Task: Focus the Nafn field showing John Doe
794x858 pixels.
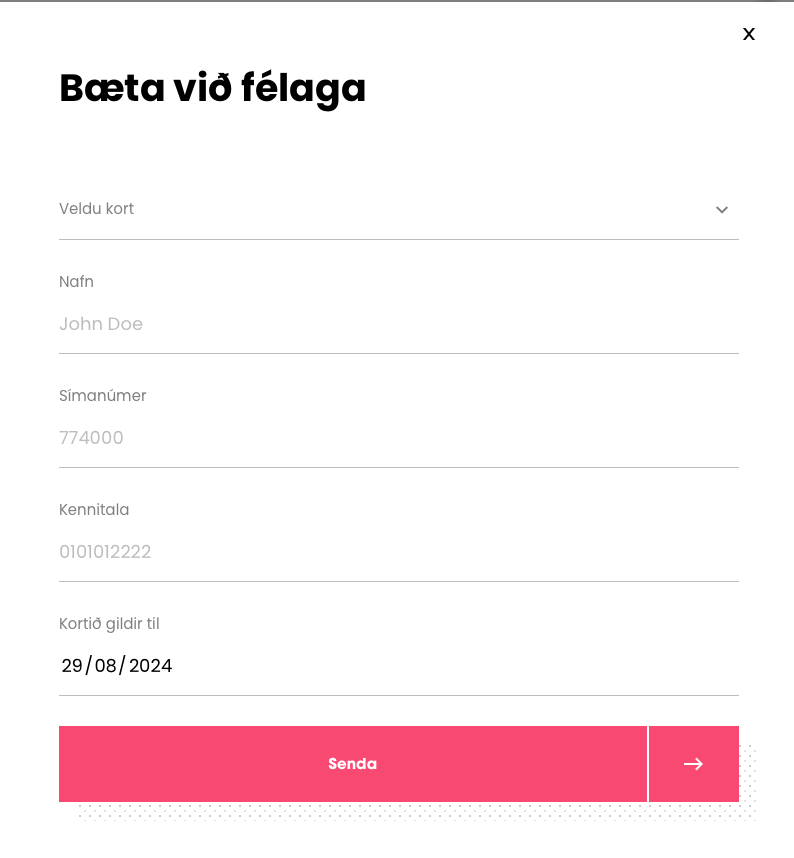Action: coord(399,324)
